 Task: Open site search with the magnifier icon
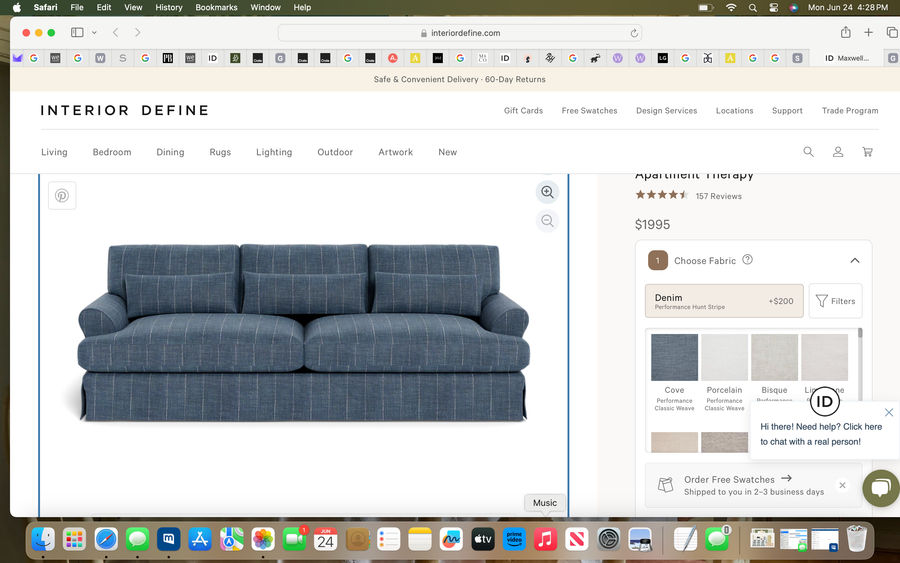tap(808, 152)
